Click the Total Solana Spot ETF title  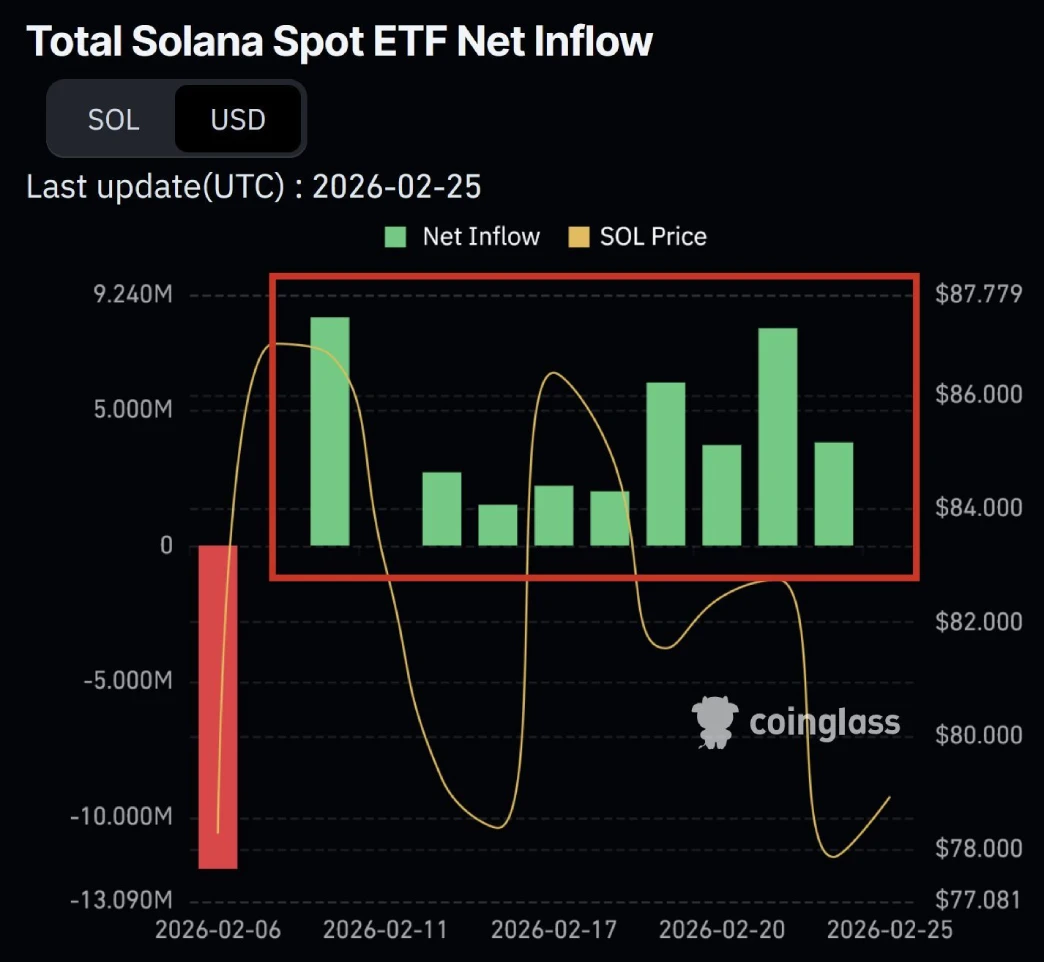pos(340,41)
